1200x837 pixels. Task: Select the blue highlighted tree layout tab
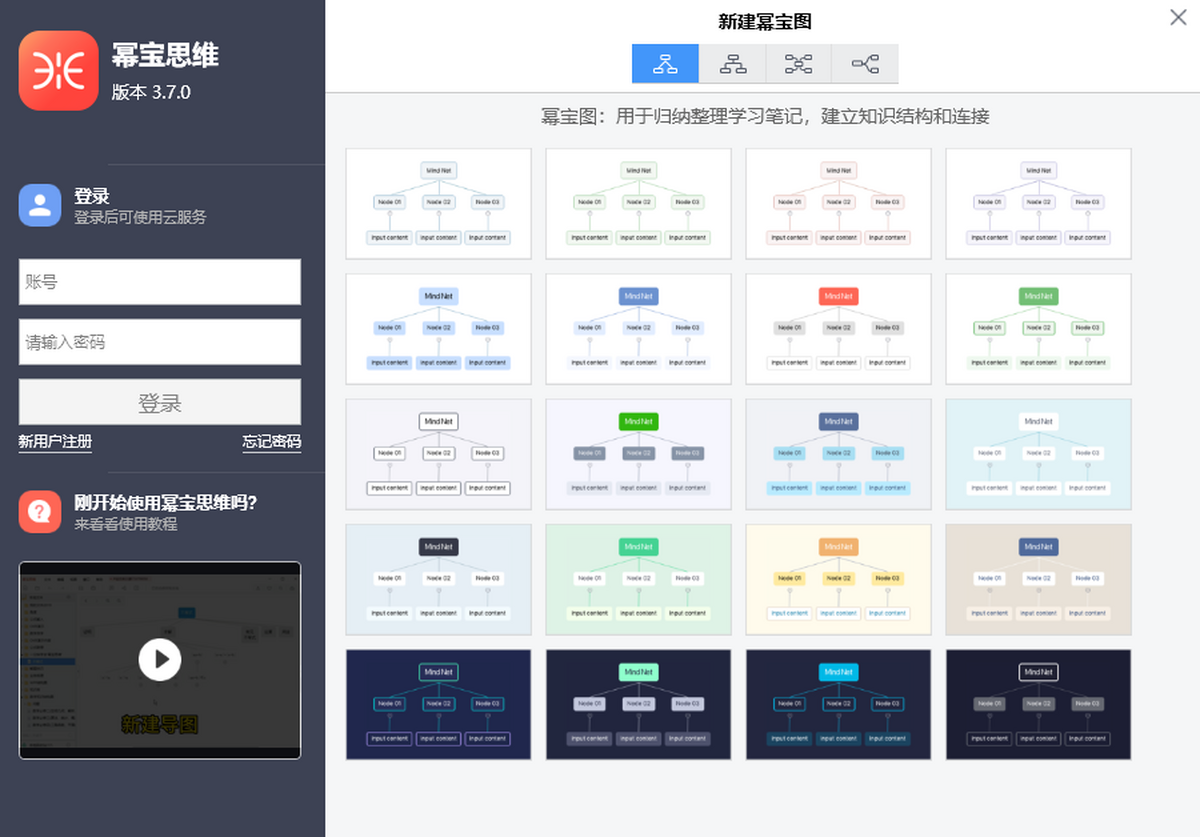[665, 64]
